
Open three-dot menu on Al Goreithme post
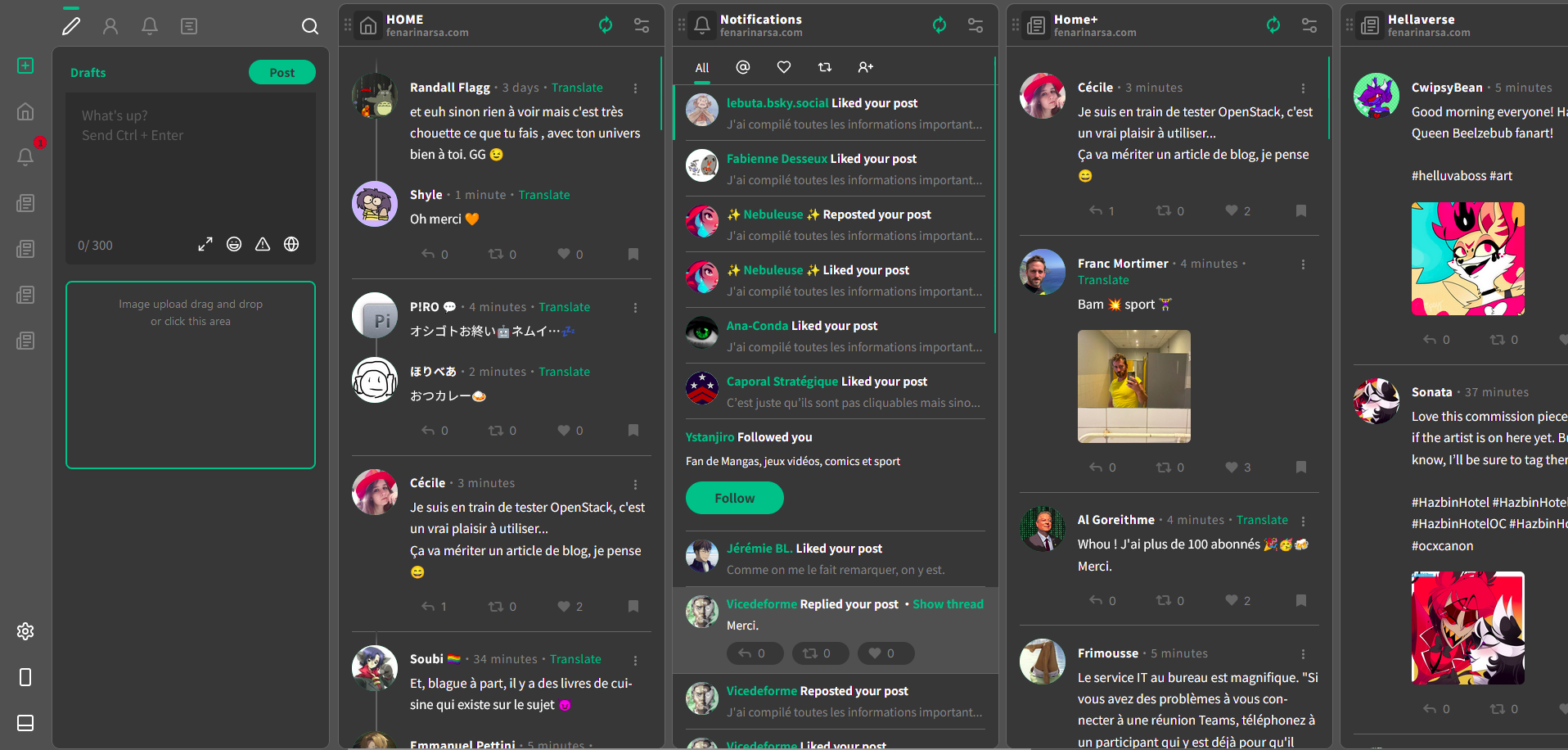coord(1303,521)
